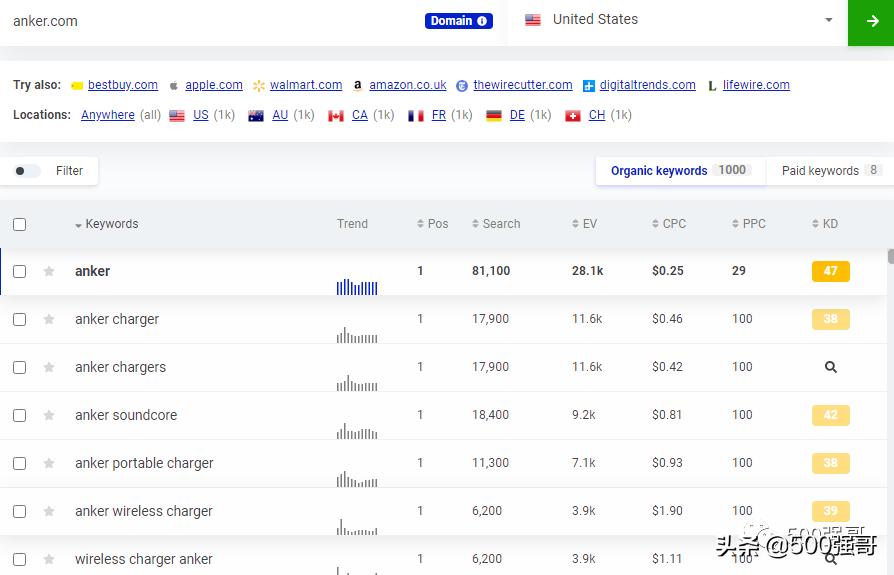Sort by EV column

pyautogui.click(x=584, y=224)
